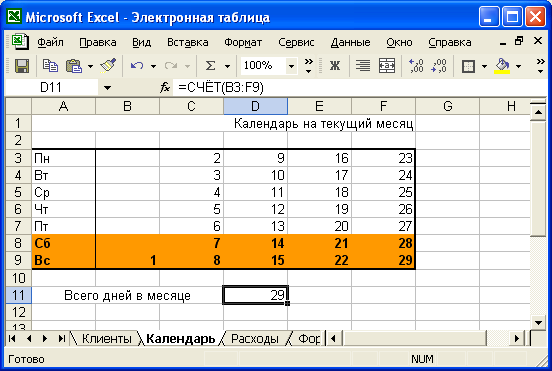This screenshot has width=552, height=371.
Task: Click the horizontal scrollbar right arrow
Action: [x=516, y=339]
